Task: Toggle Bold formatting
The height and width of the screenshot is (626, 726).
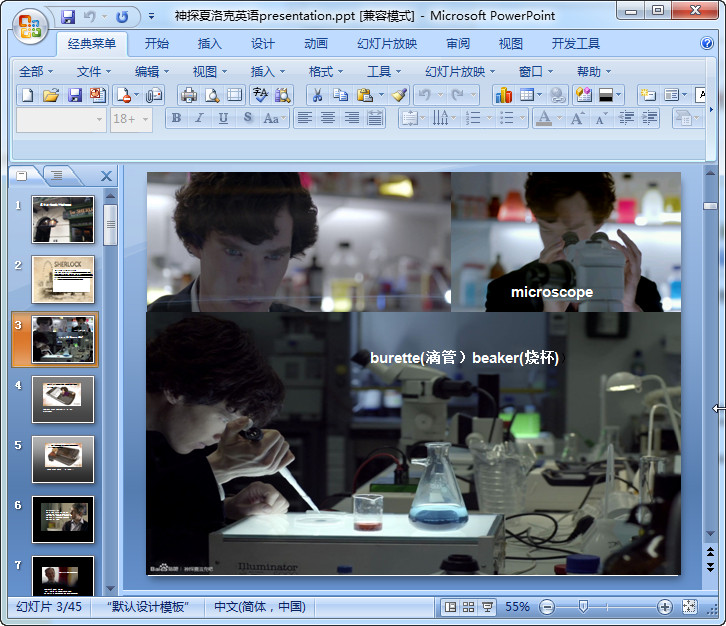Action: [176, 119]
